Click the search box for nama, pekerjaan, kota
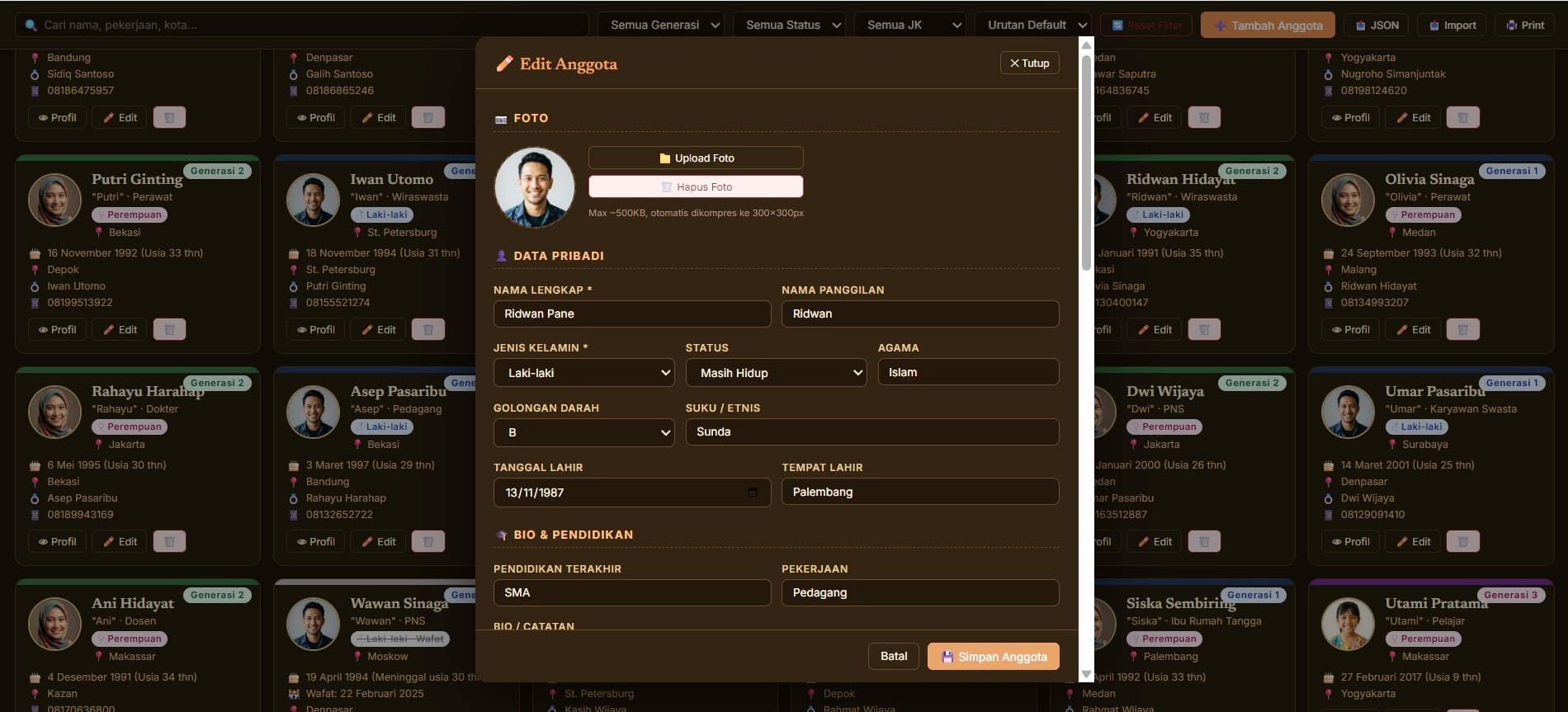Screen dimensions: 1568x712 coord(301,25)
